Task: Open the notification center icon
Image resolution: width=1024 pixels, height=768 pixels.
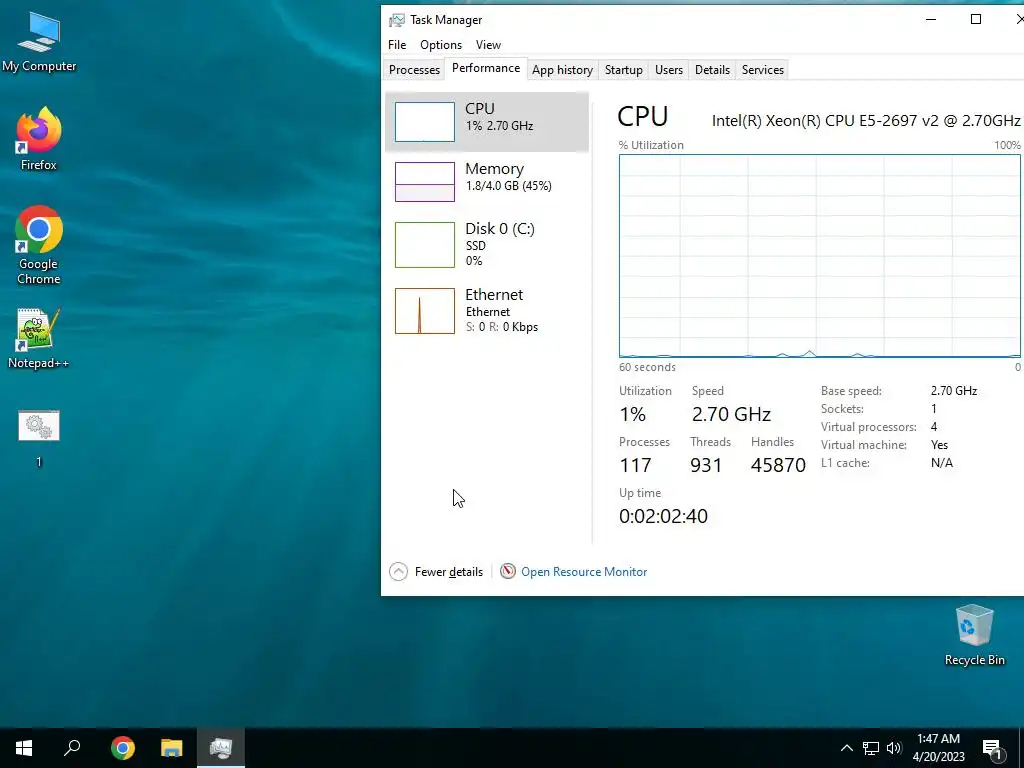Action: point(993,749)
